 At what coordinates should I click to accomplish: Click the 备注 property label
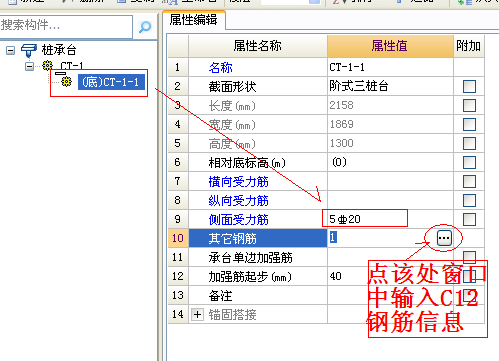[220, 296]
